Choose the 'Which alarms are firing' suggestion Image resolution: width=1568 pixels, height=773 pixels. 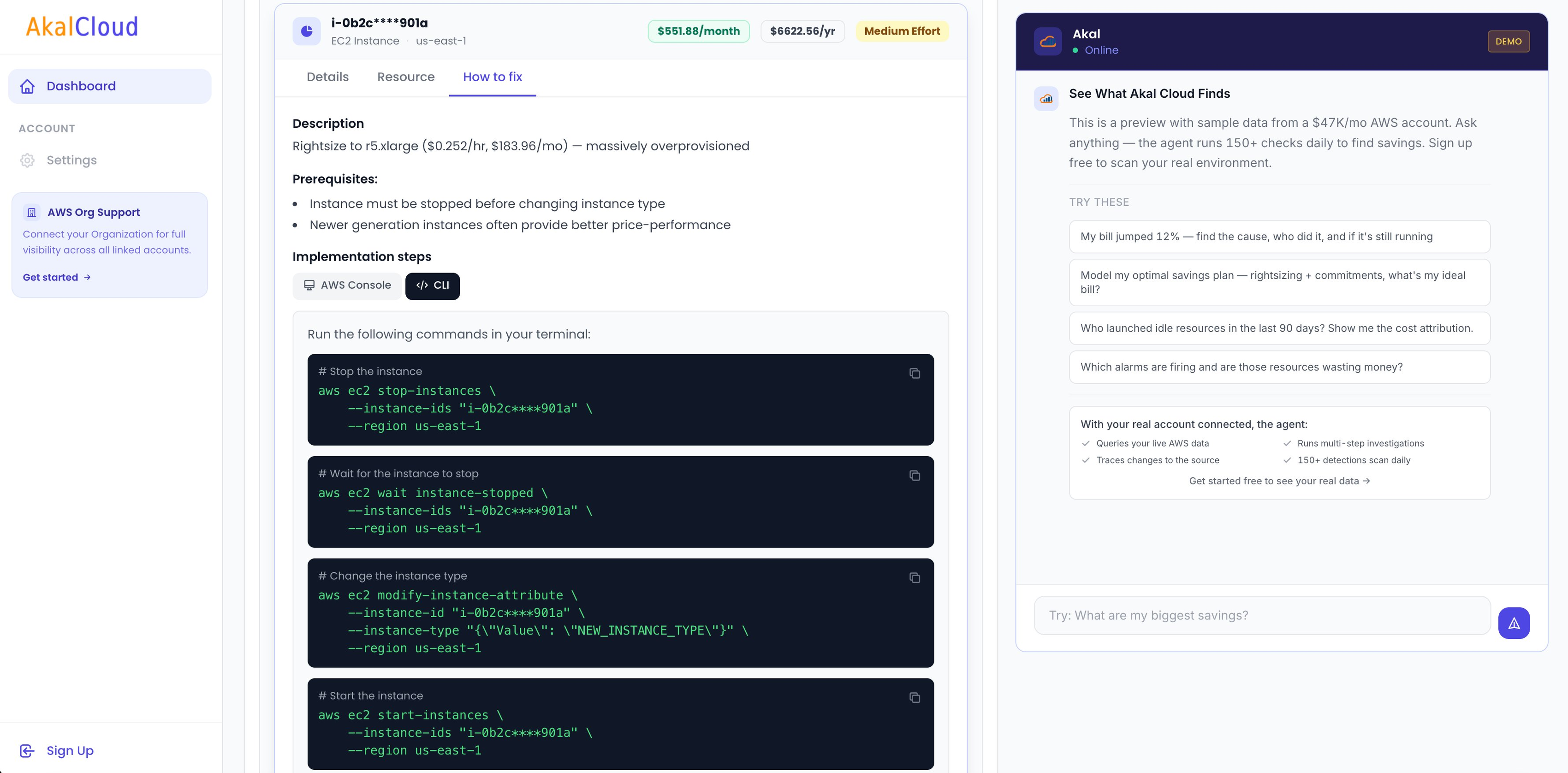tap(1279, 367)
